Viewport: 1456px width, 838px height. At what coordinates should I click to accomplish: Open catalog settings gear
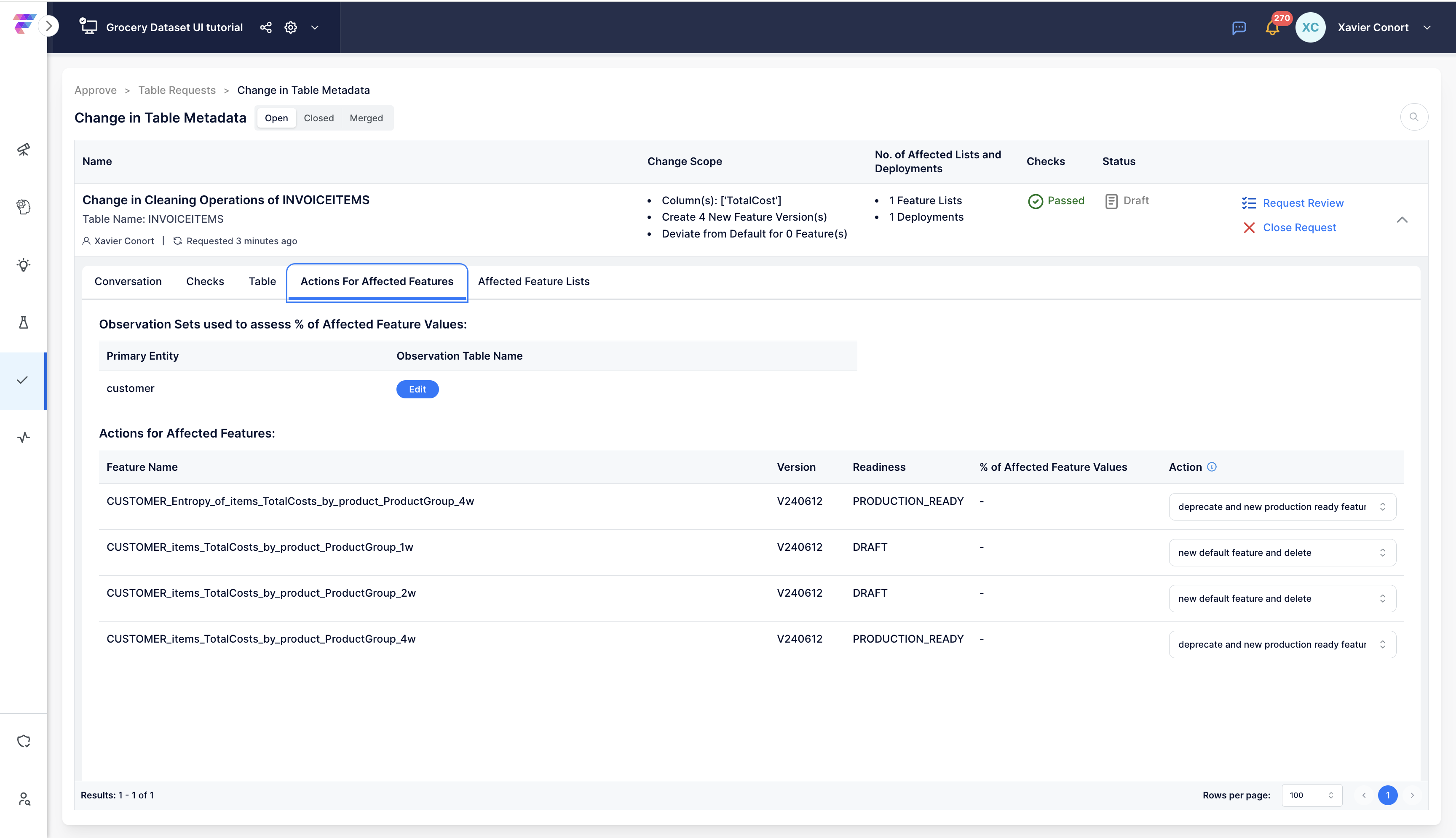tap(291, 27)
